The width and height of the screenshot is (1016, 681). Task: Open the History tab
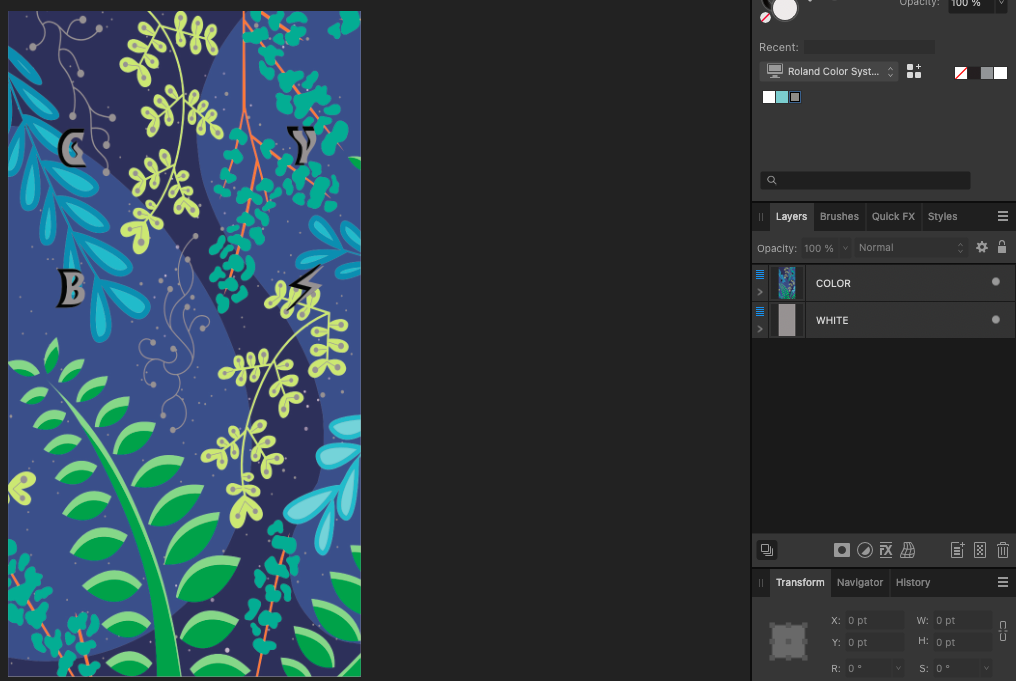pyautogui.click(x=913, y=583)
